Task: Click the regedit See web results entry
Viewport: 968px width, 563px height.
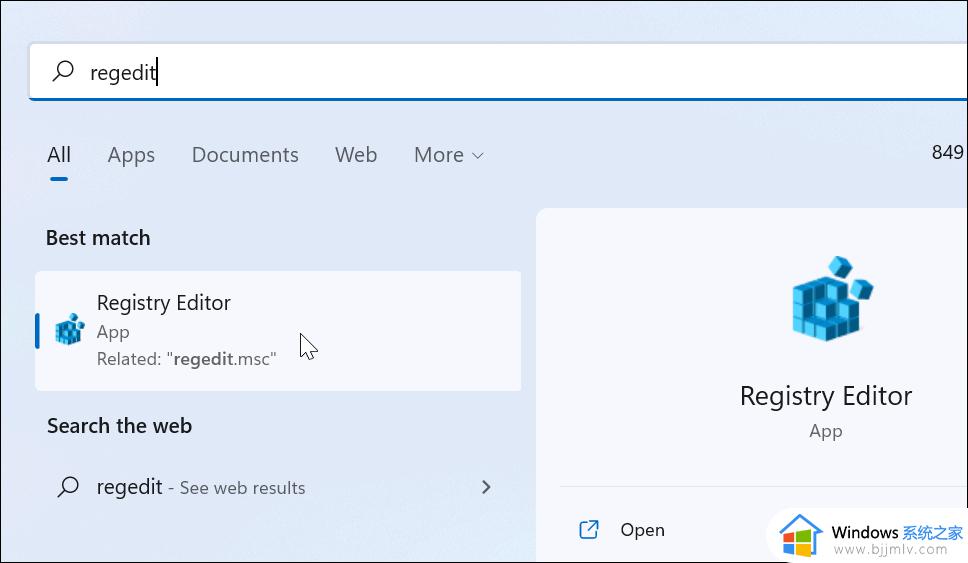Action: [x=278, y=487]
